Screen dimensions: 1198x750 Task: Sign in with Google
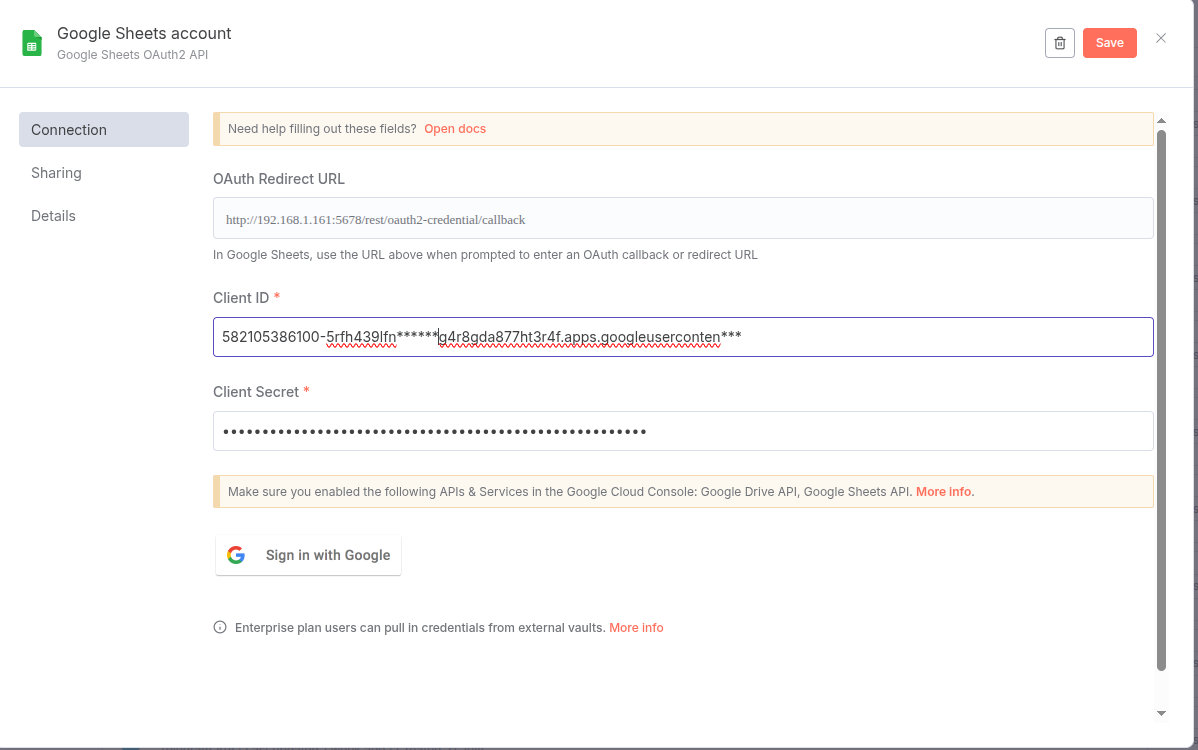click(308, 555)
